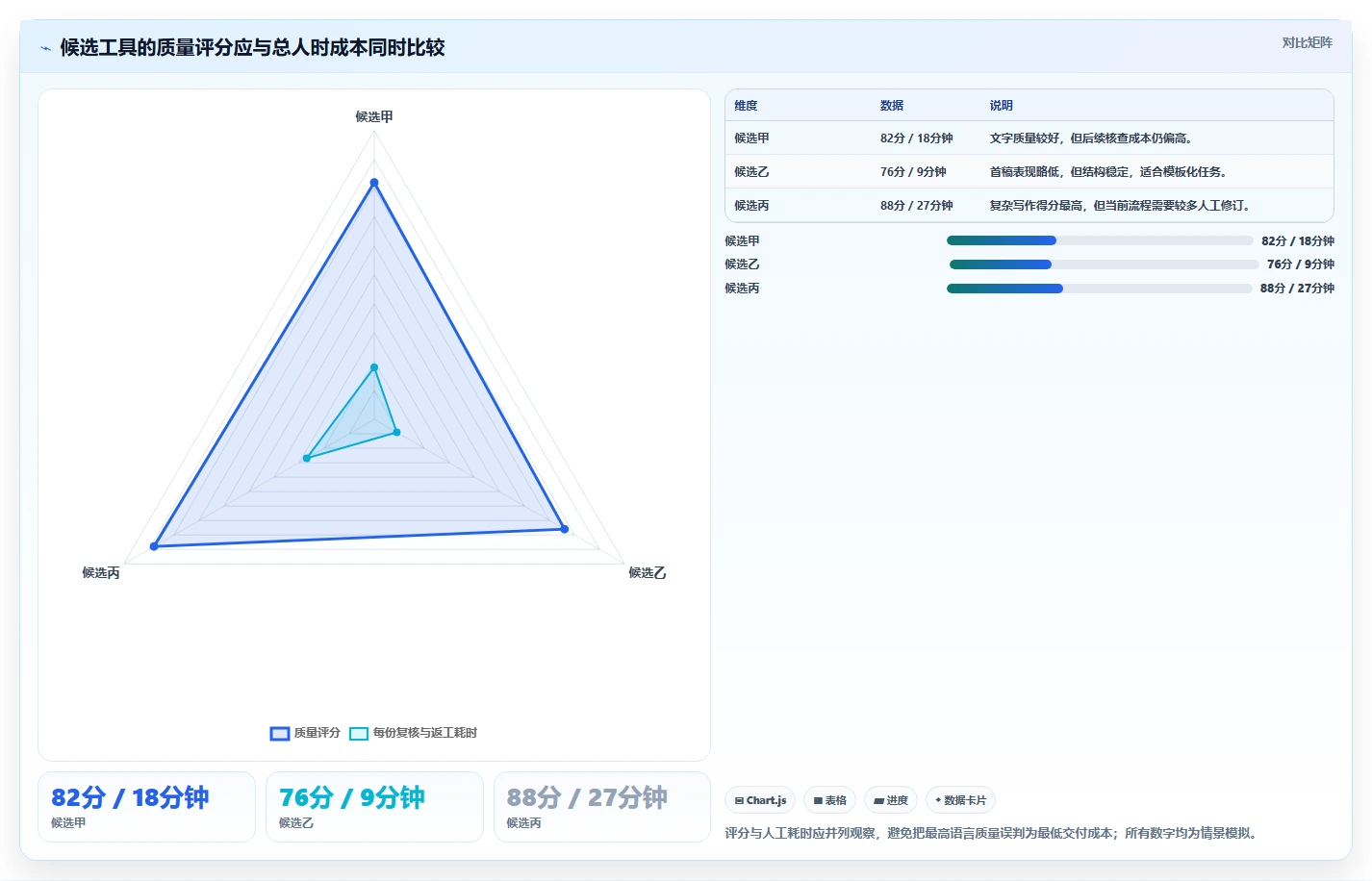Screen dimensions: 1372x881
Task: Click the 候选丙 progress bar
Action: click(1100, 289)
